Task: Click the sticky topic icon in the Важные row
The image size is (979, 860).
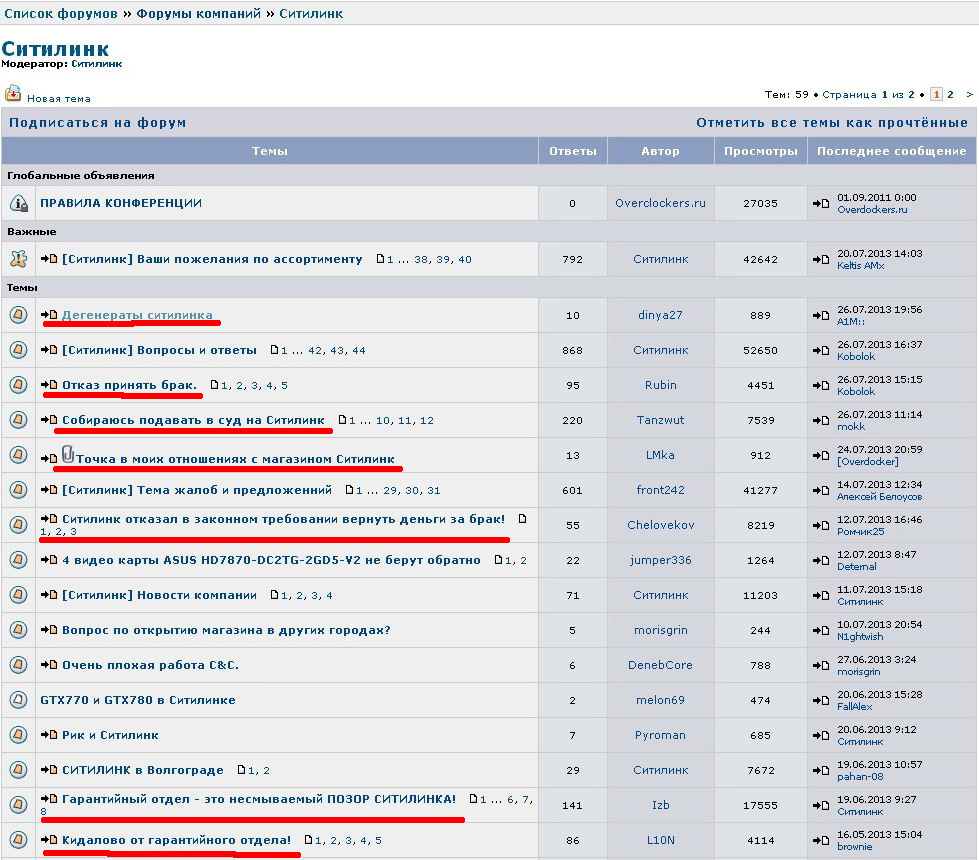Action: click(x=19, y=259)
